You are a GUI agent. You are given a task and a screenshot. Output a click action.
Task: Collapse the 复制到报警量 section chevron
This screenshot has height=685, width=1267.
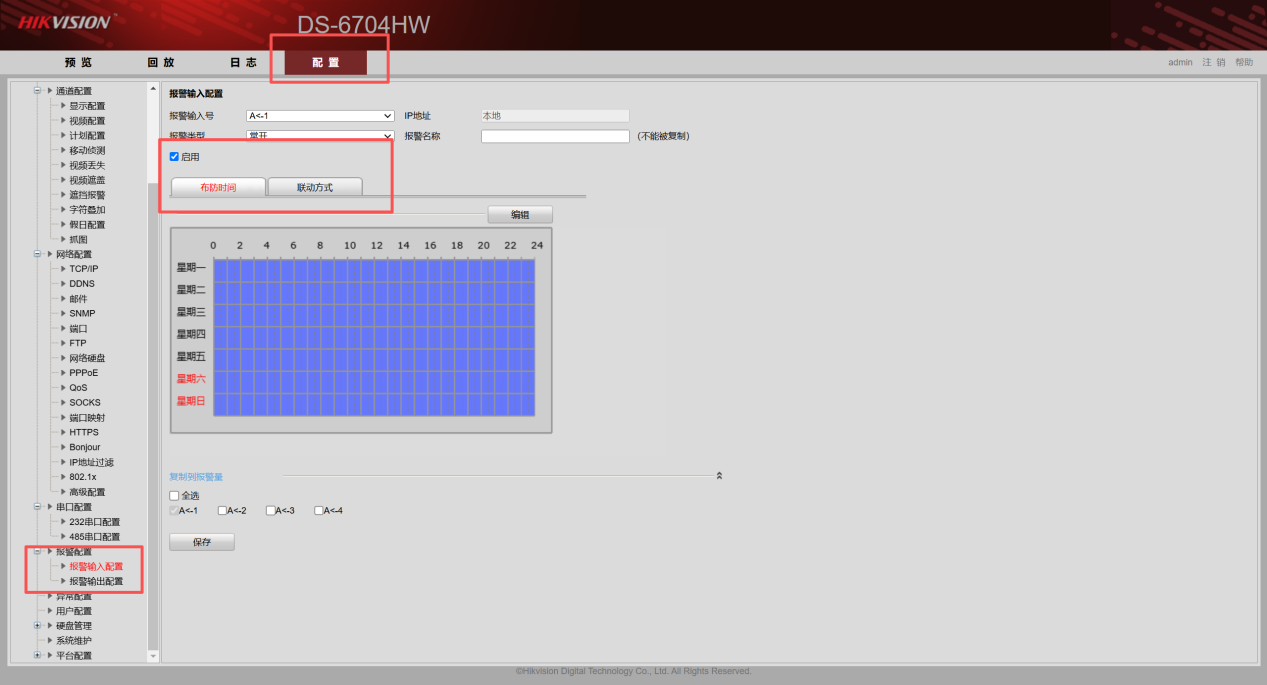pos(719,476)
